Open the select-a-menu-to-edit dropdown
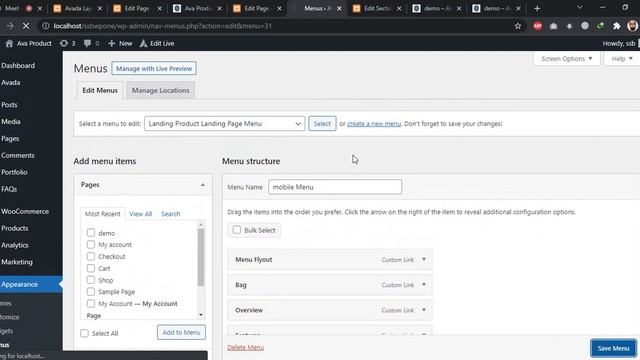The width and height of the screenshot is (640, 360). [224, 124]
